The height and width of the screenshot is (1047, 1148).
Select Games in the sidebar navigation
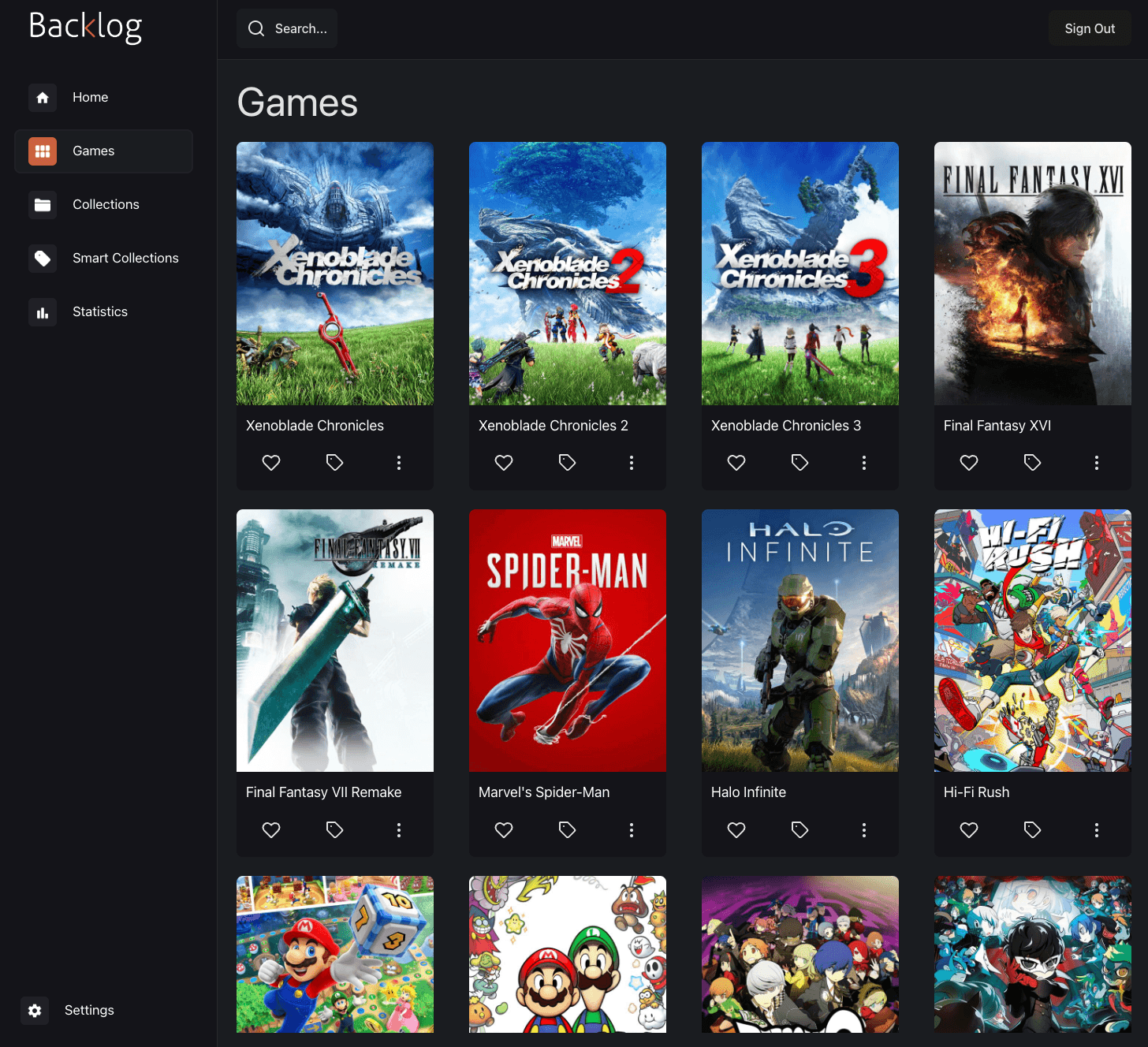click(93, 151)
